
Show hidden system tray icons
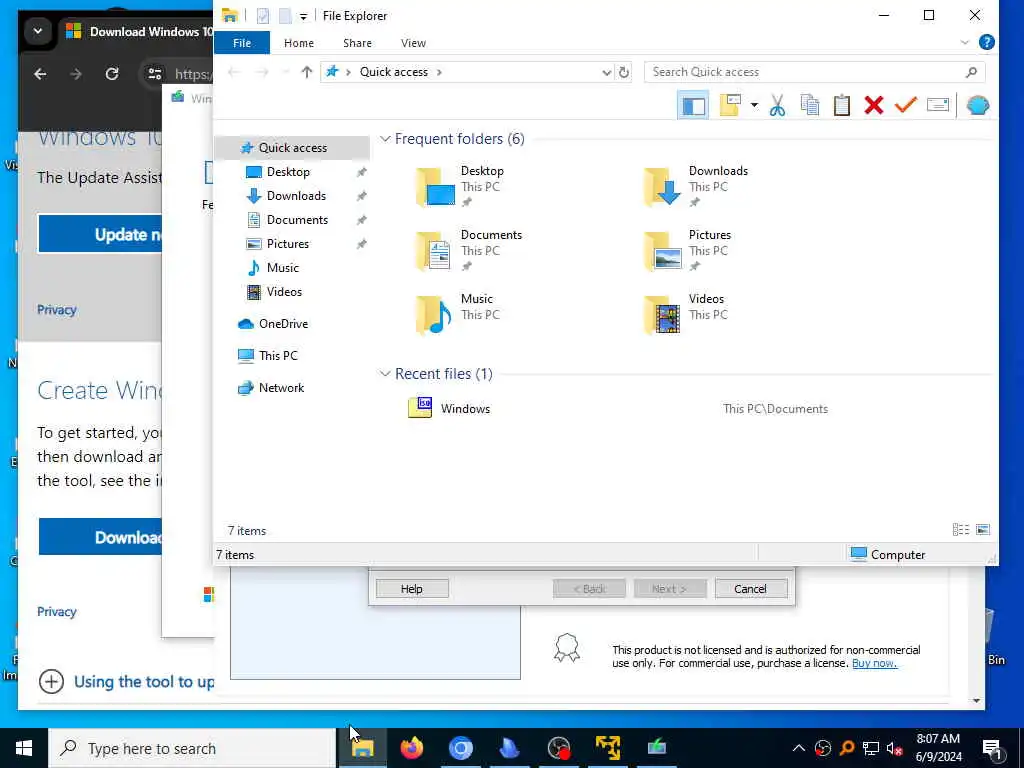[x=798, y=748]
